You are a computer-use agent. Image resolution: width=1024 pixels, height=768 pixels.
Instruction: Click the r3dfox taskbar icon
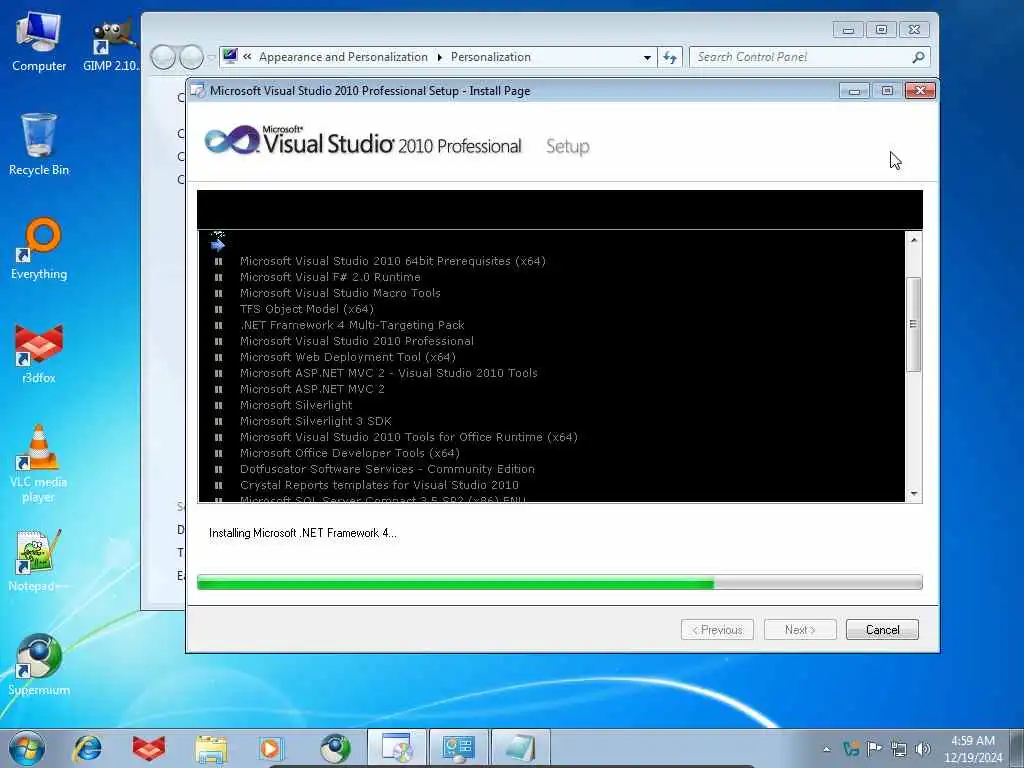coord(149,748)
